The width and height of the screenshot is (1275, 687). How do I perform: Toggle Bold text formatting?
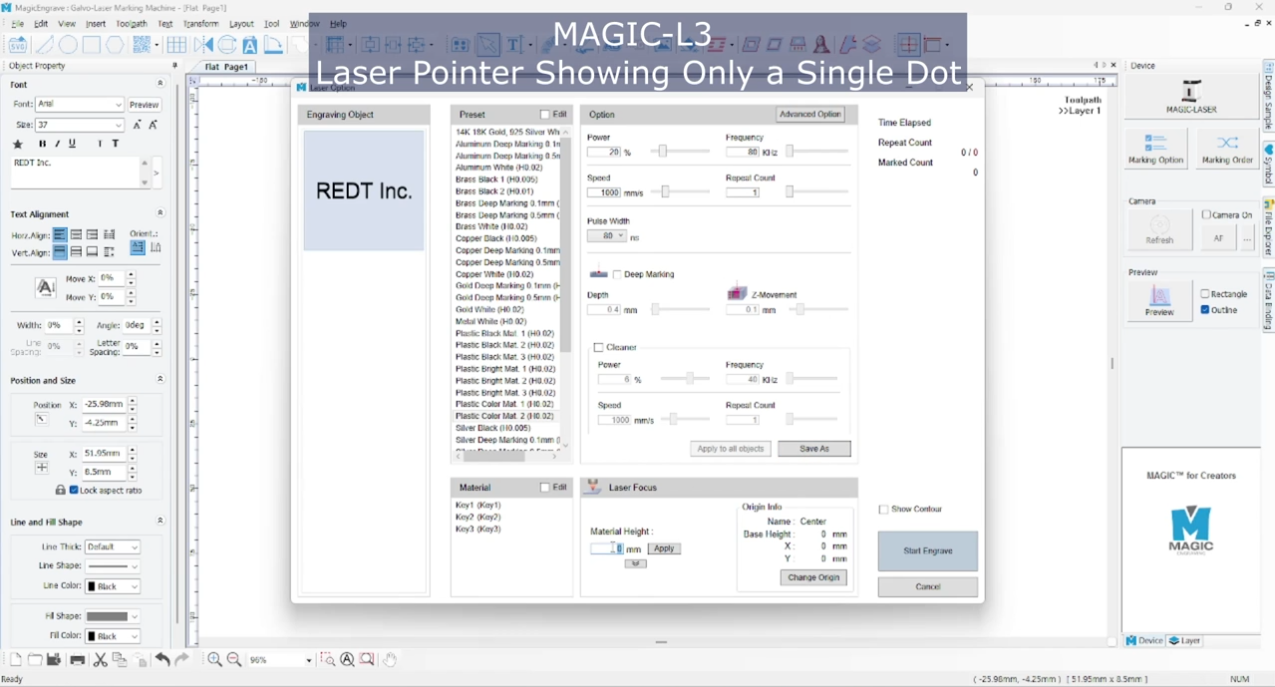click(x=42, y=144)
